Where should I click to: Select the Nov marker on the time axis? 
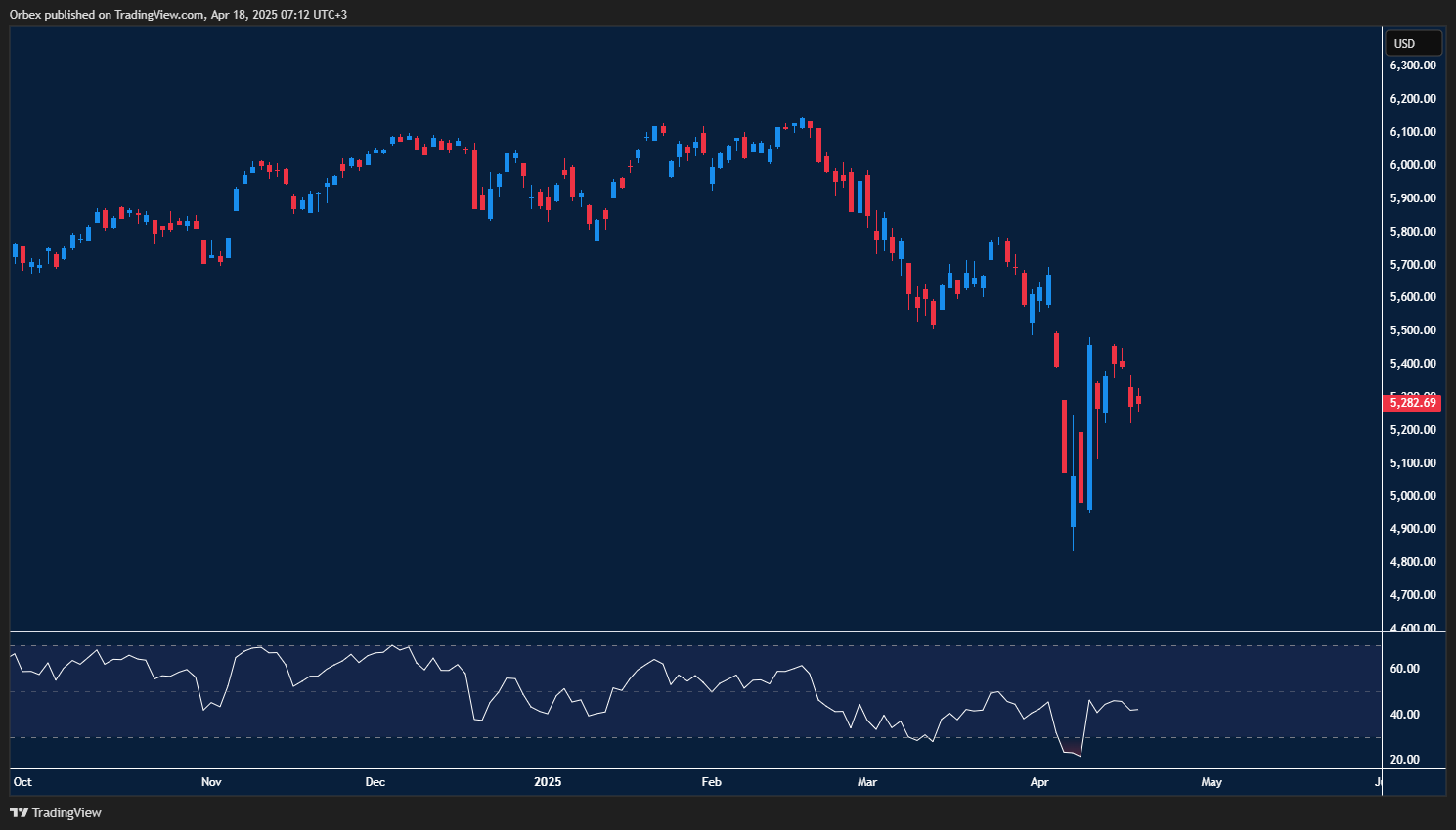[x=211, y=782]
